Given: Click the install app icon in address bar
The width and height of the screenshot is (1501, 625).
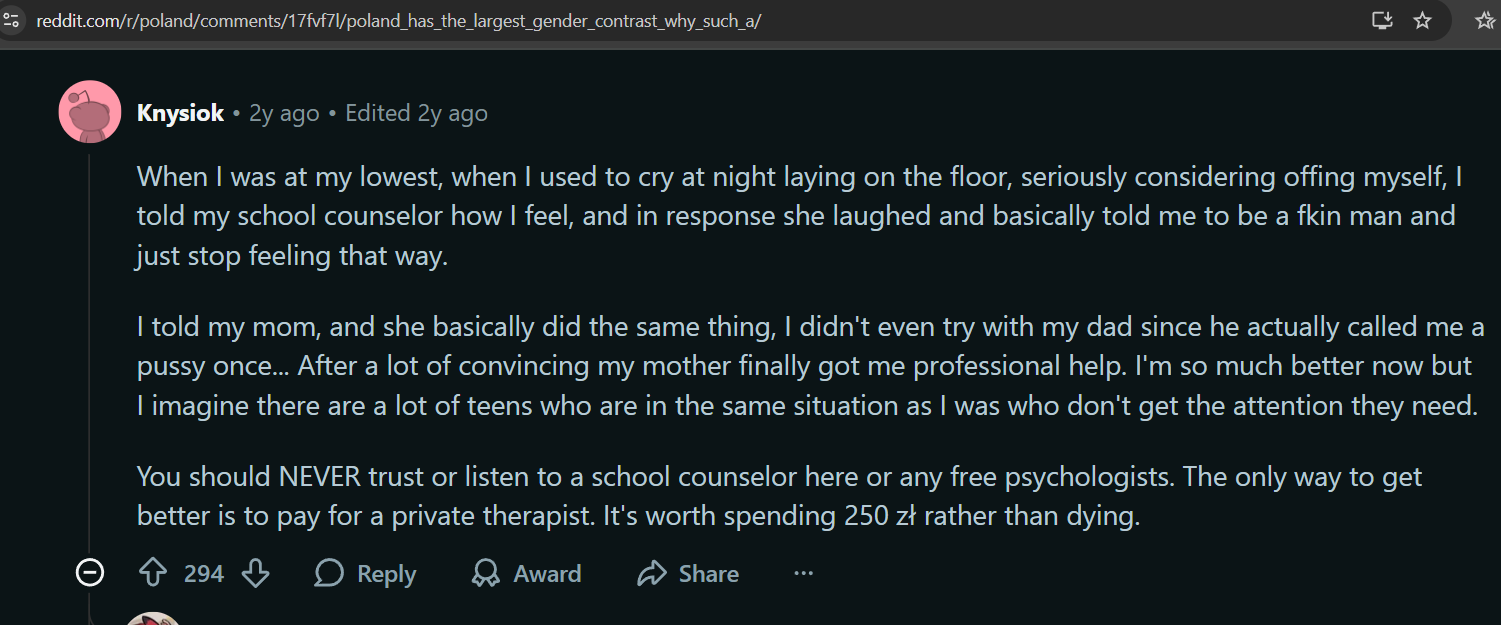Looking at the screenshot, I should point(1382,20).
